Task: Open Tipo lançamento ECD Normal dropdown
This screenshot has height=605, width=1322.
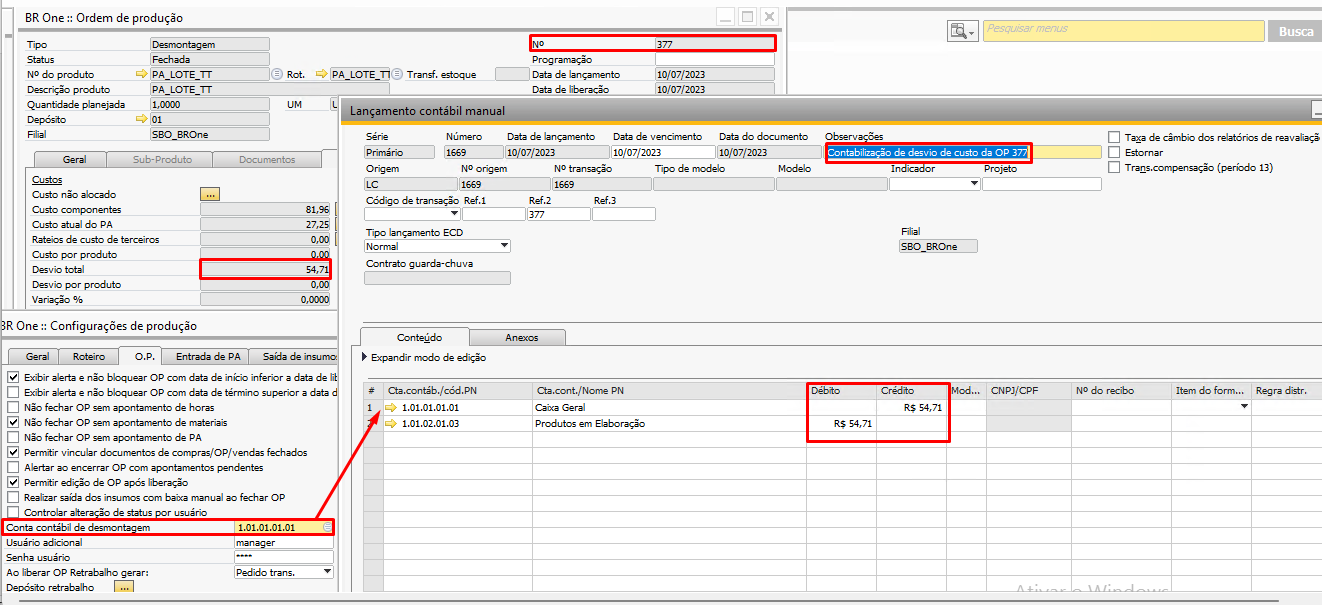Action: point(504,246)
